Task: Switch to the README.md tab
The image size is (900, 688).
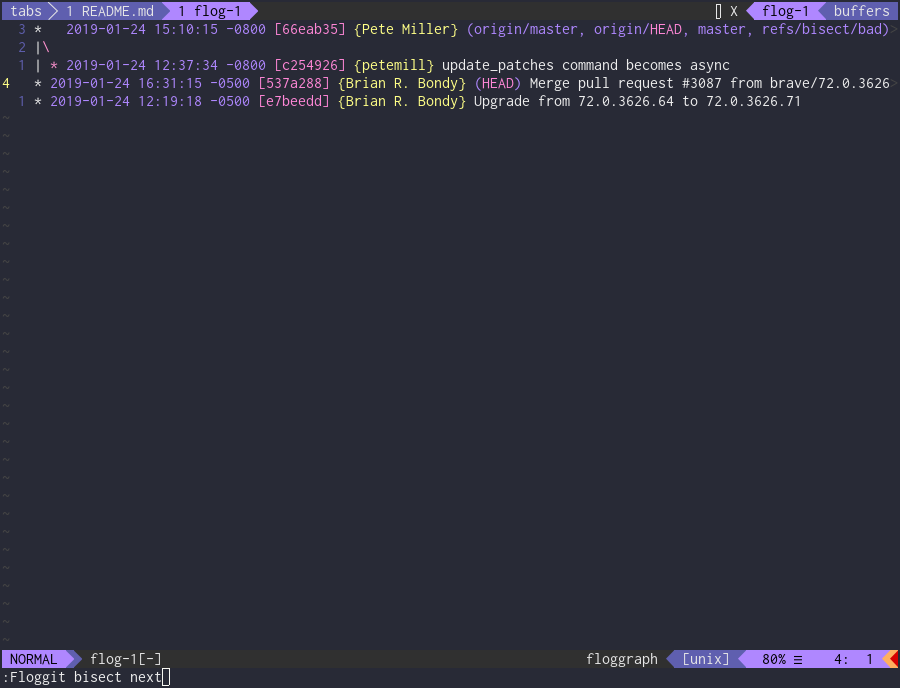Action: (108, 10)
